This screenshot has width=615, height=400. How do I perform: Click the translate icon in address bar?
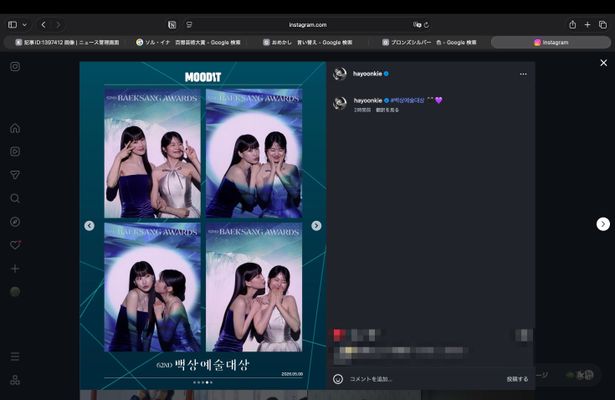417,25
